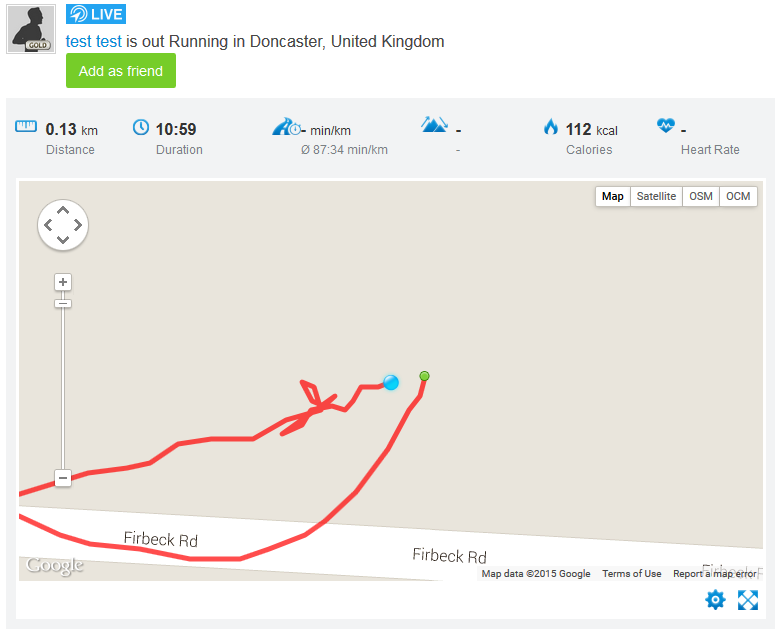Click the ruler distance icon
This screenshot has height=629, width=775.
pos(26,126)
